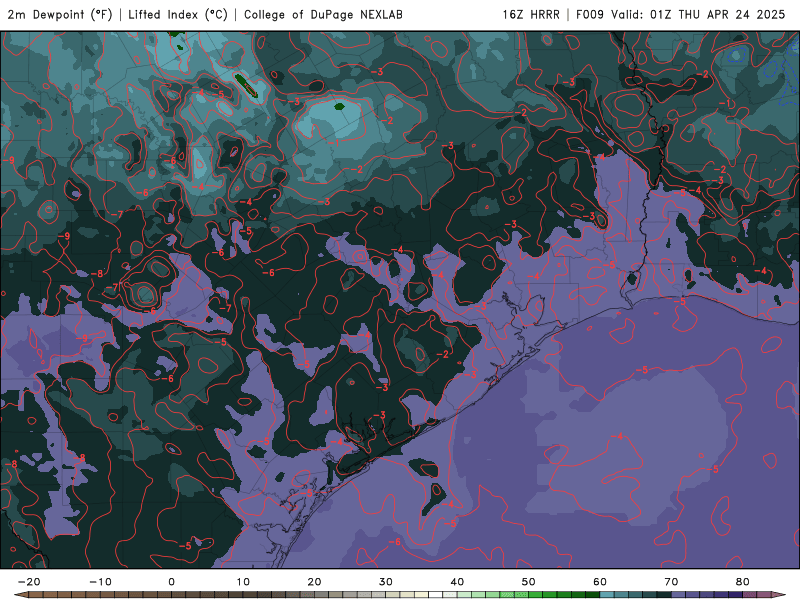The width and height of the screenshot is (800, 600).
Task: Click the "F009" forecast hour text
Action: pyautogui.click(x=590, y=14)
